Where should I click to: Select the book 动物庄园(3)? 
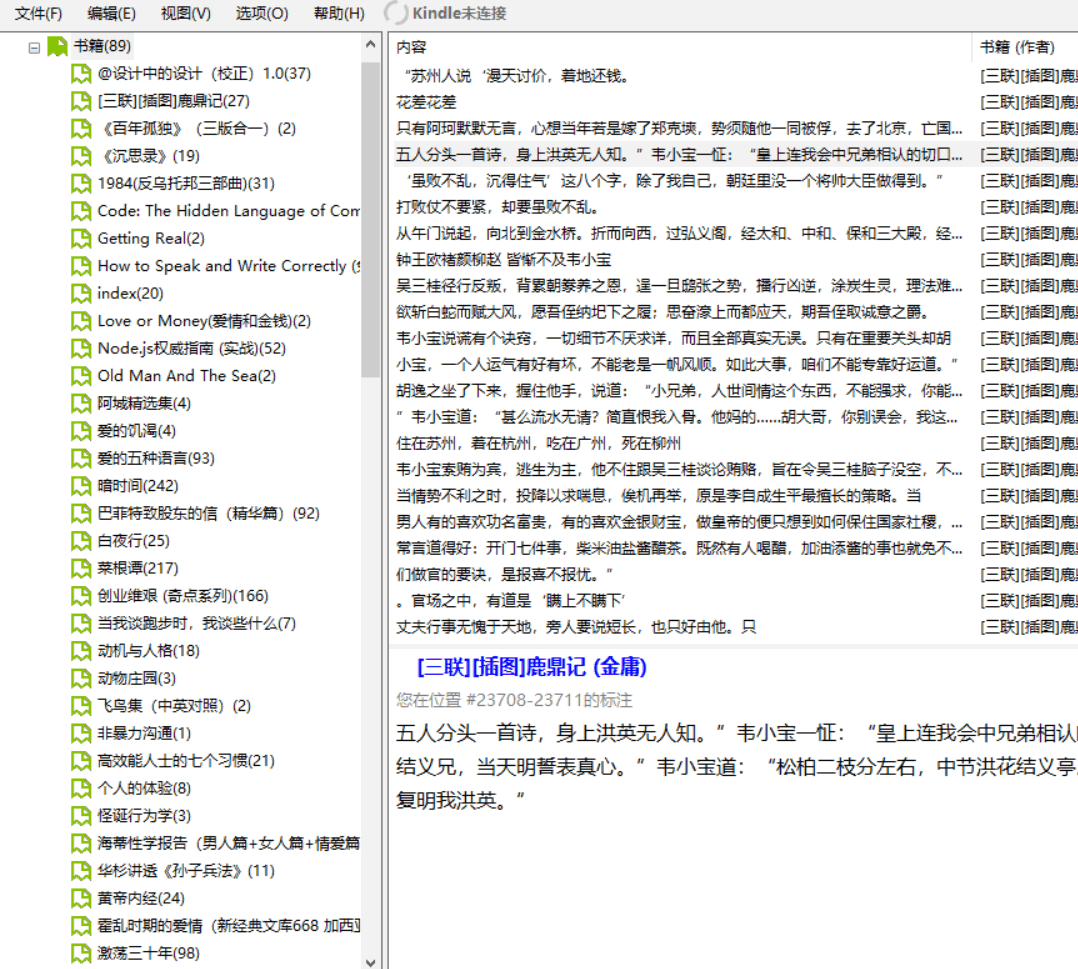[x=136, y=678]
